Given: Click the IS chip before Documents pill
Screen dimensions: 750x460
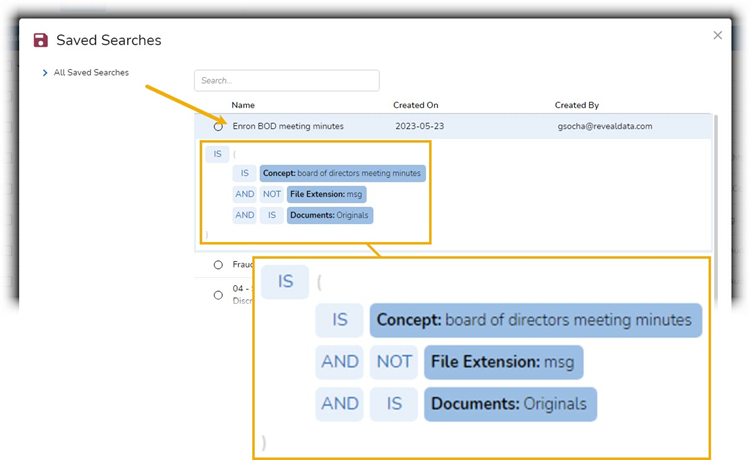Looking at the screenshot, I should coord(272,215).
